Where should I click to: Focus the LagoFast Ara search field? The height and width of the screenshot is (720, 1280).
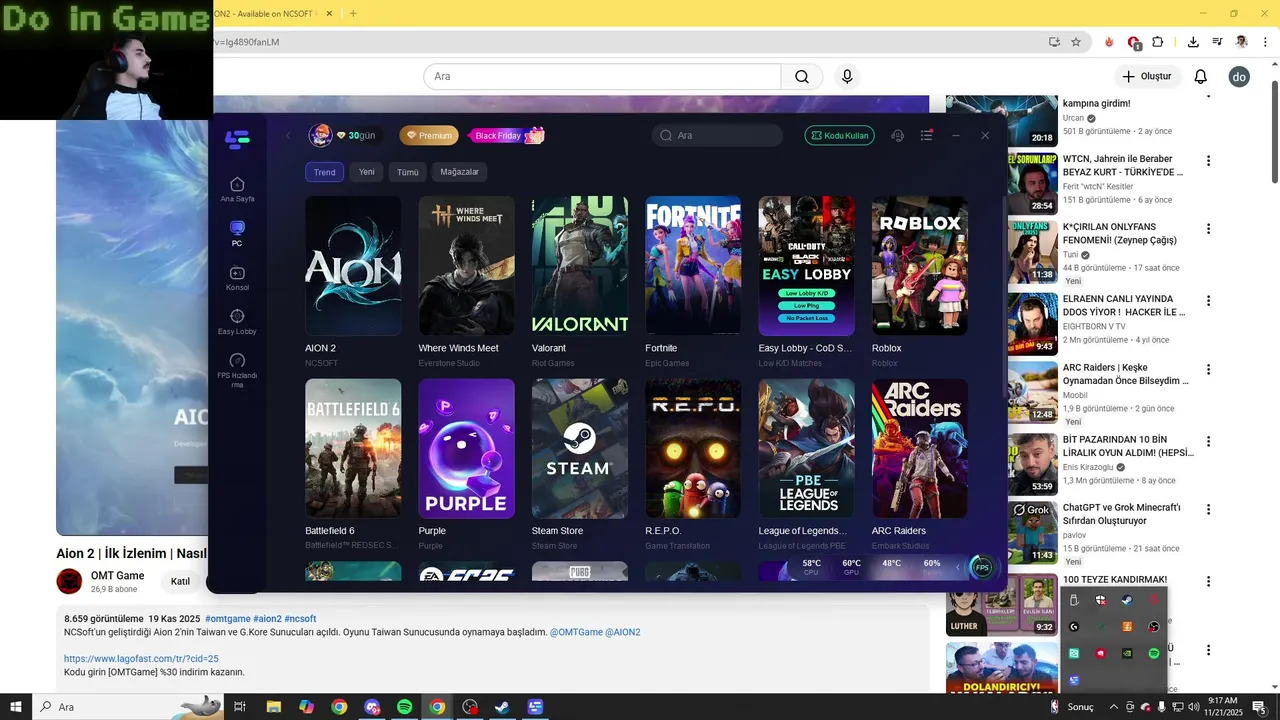coord(717,135)
